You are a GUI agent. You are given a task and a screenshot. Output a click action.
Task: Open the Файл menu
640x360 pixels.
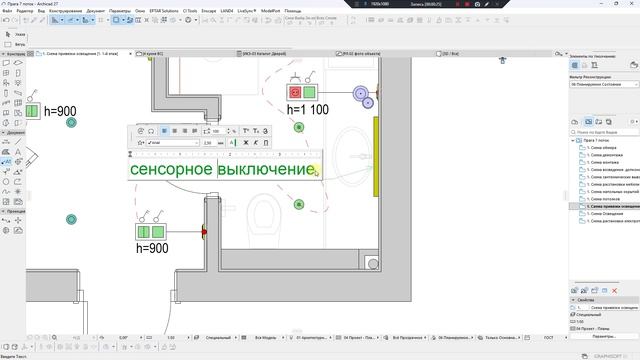pos(7,11)
